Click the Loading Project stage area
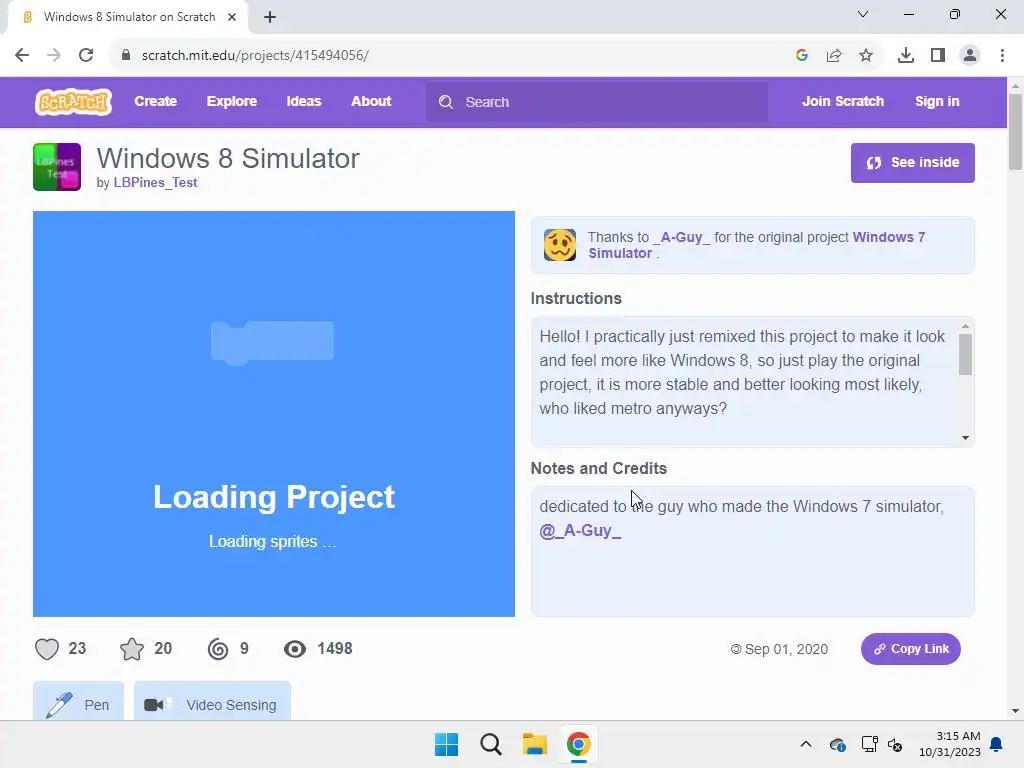 (x=274, y=413)
